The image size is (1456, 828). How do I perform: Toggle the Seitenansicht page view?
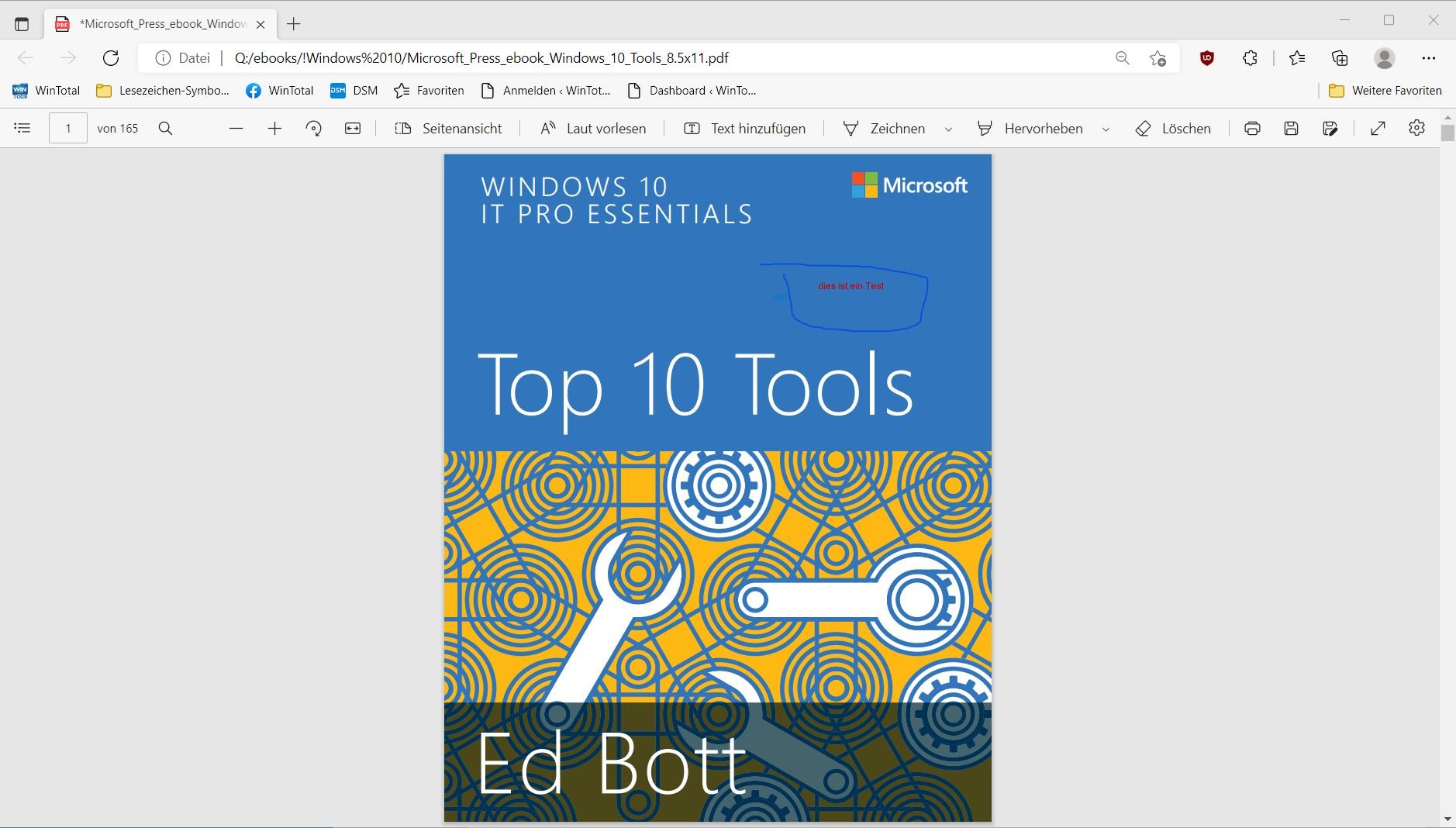point(449,128)
